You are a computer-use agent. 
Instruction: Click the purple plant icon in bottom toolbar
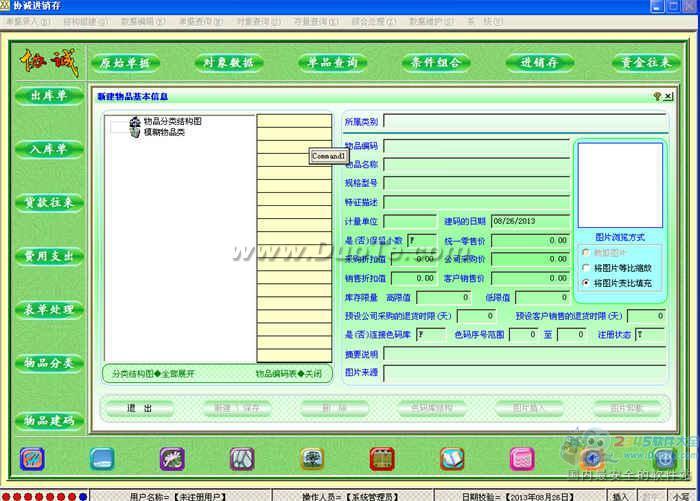coord(172,459)
